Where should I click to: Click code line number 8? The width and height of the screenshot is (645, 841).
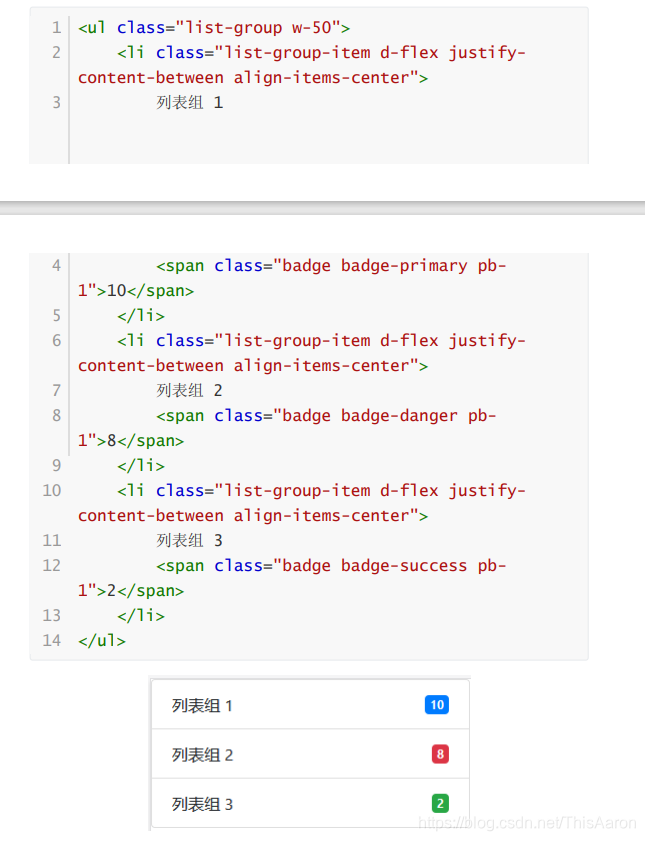(56, 416)
